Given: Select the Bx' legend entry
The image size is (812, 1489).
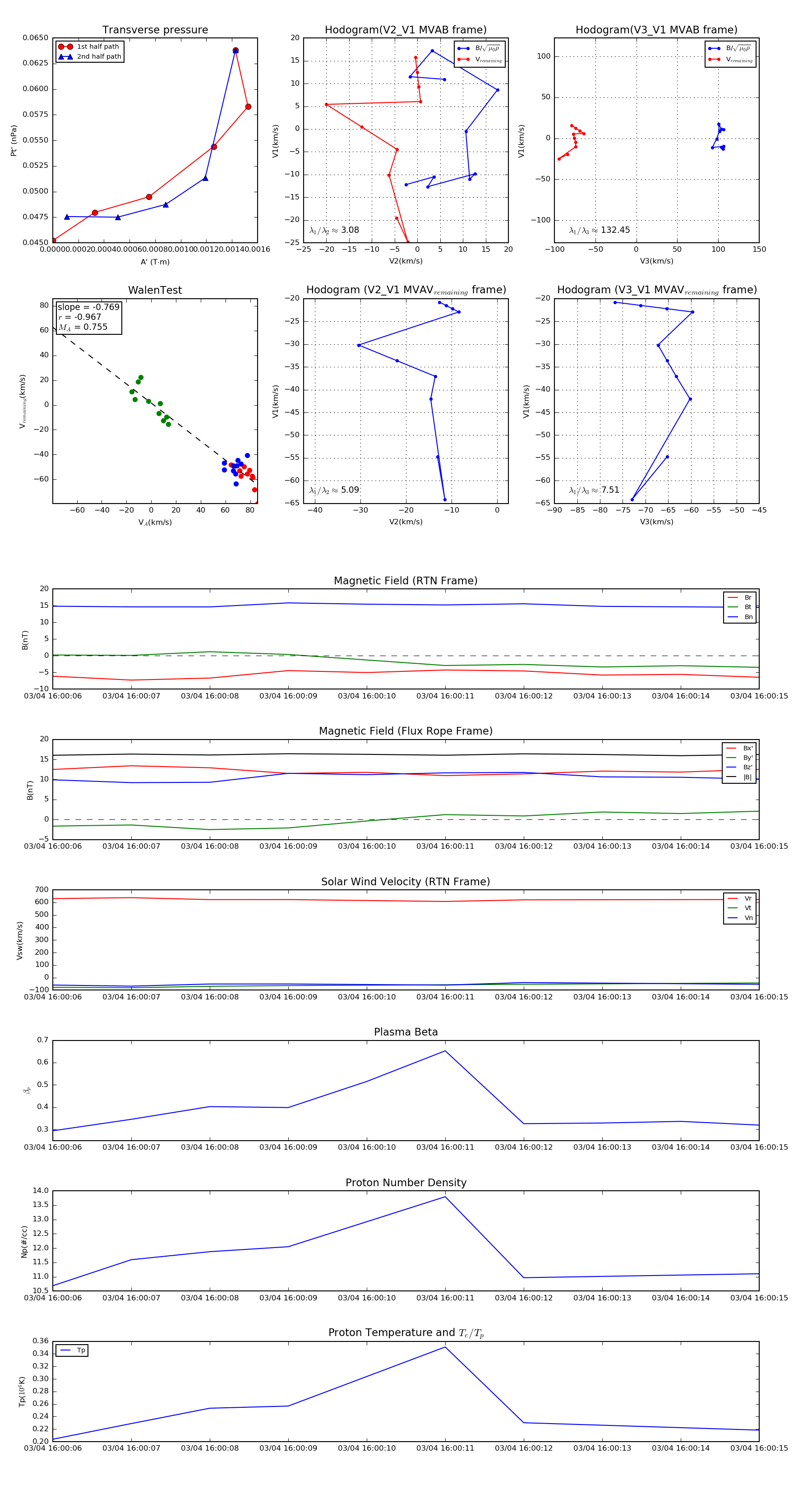Looking at the screenshot, I should click(x=739, y=748).
